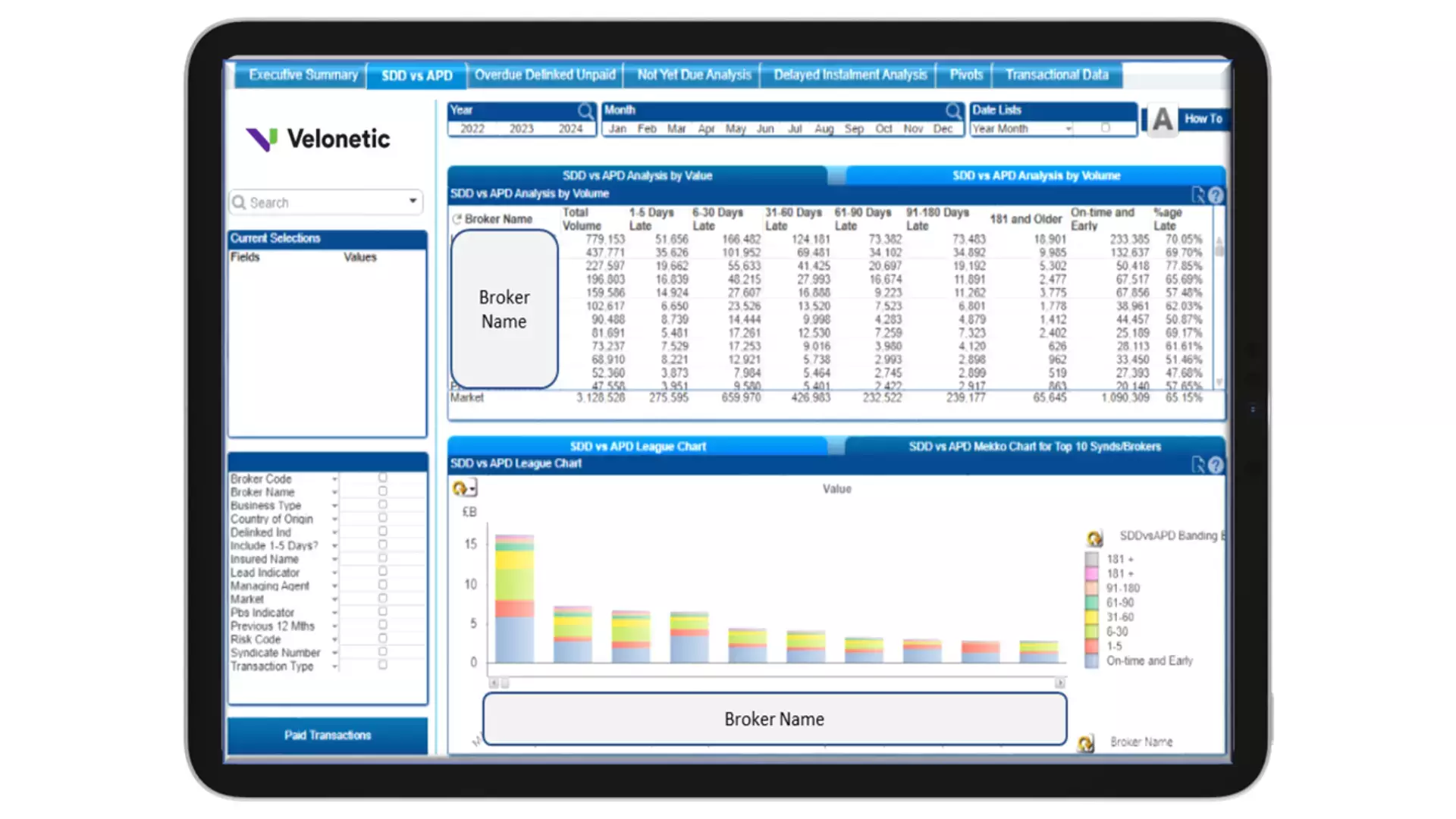Open help on the SDD vs APD Analysis panel
The width and height of the screenshot is (1456, 819).
1216,195
